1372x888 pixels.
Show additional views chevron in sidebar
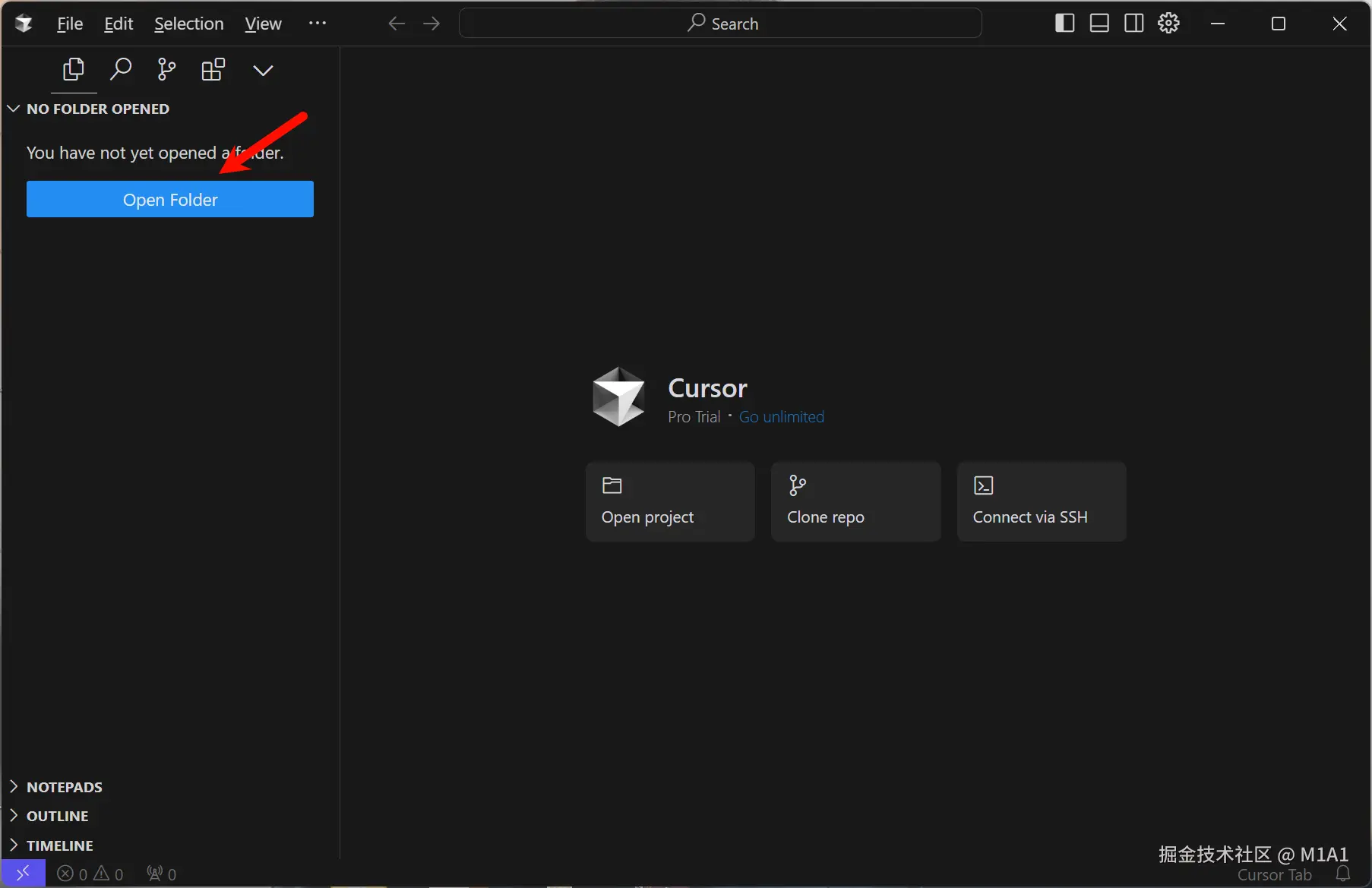pos(263,71)
